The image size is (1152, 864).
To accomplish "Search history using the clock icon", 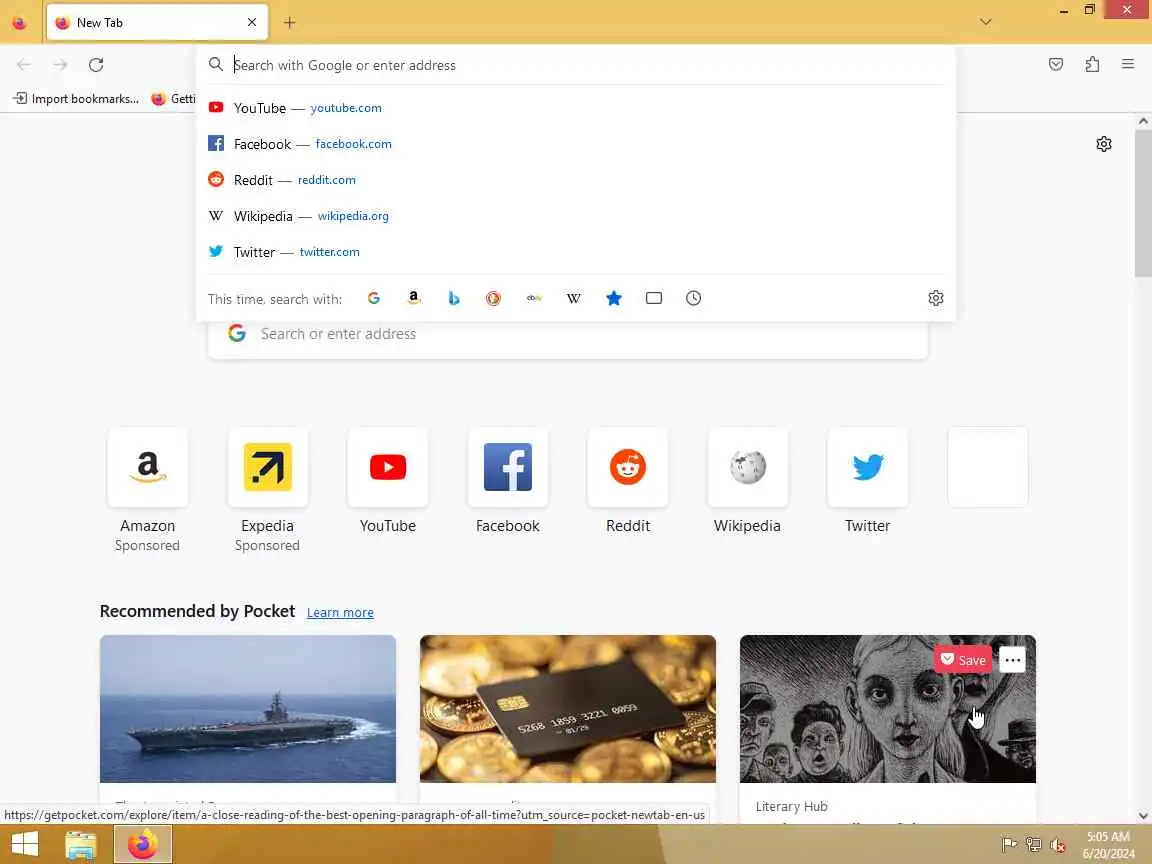I will pos(694,298).
